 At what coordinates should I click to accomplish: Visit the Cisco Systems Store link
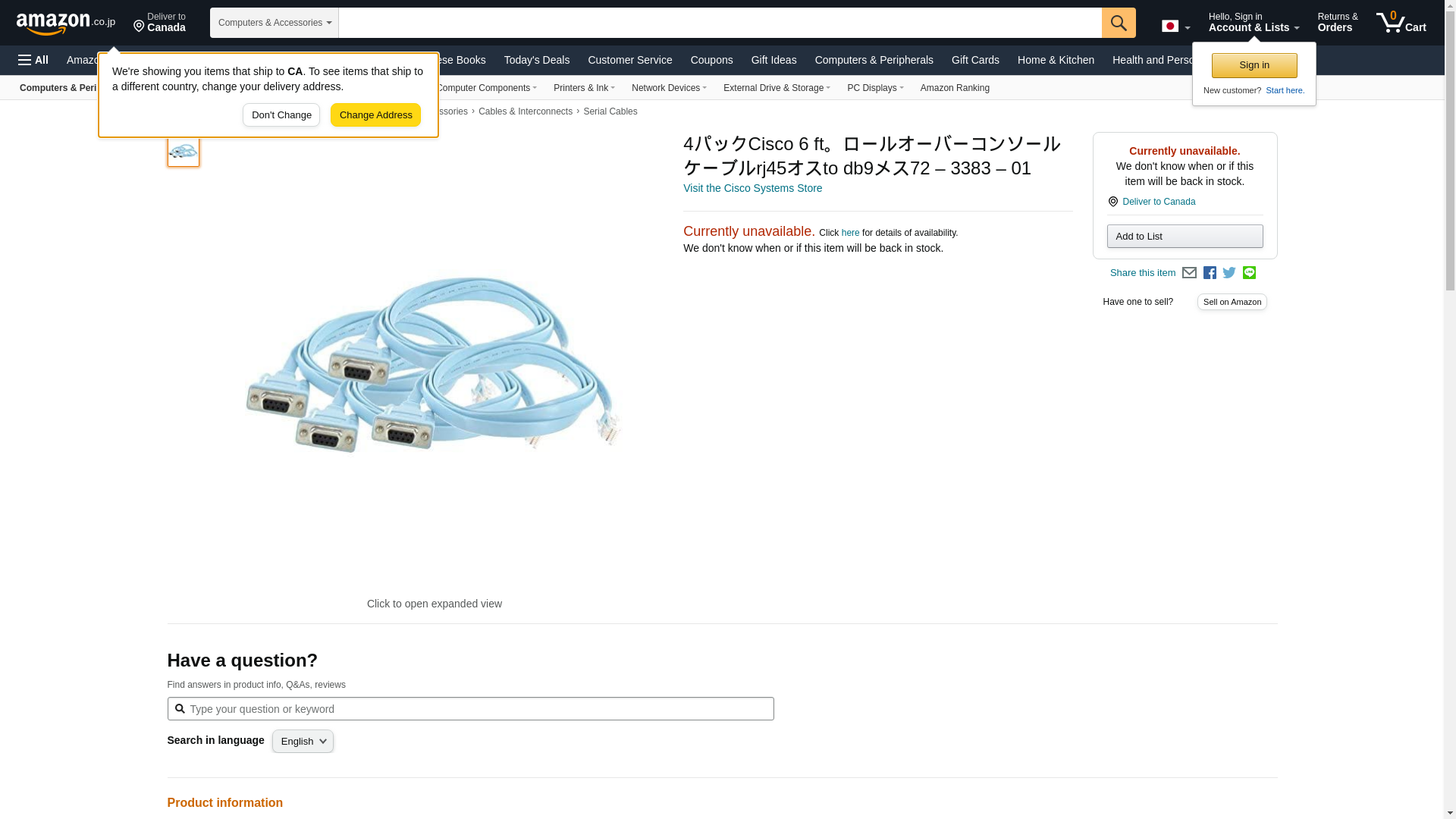coord(752,188)
